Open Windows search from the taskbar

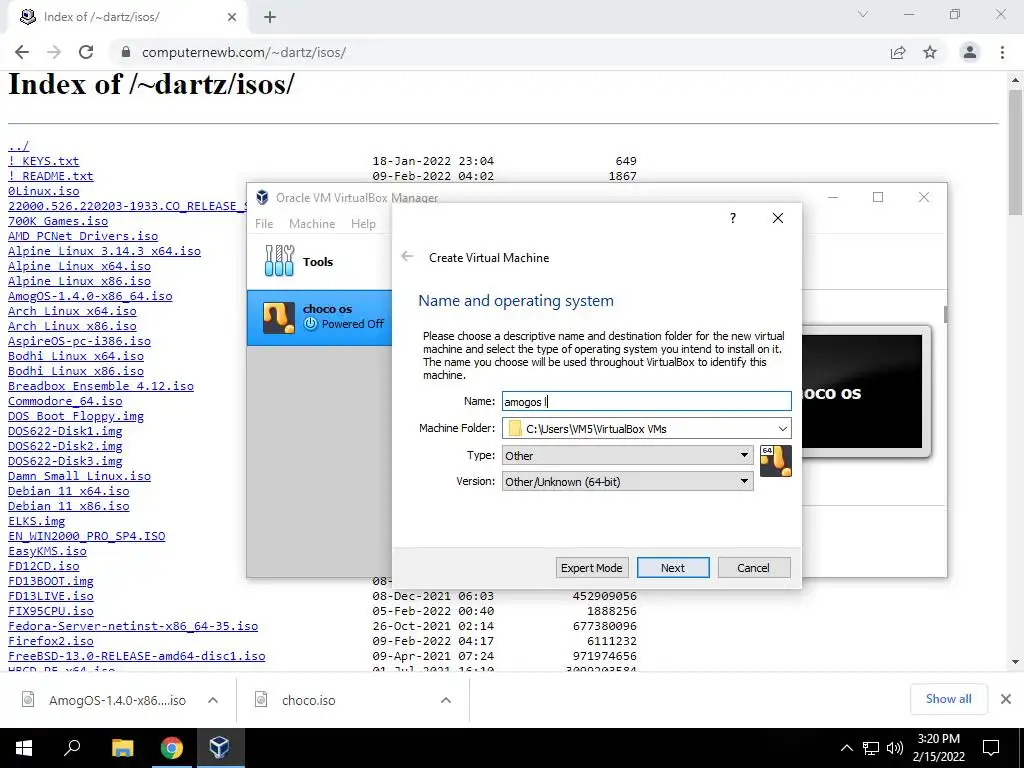point(72,748)
